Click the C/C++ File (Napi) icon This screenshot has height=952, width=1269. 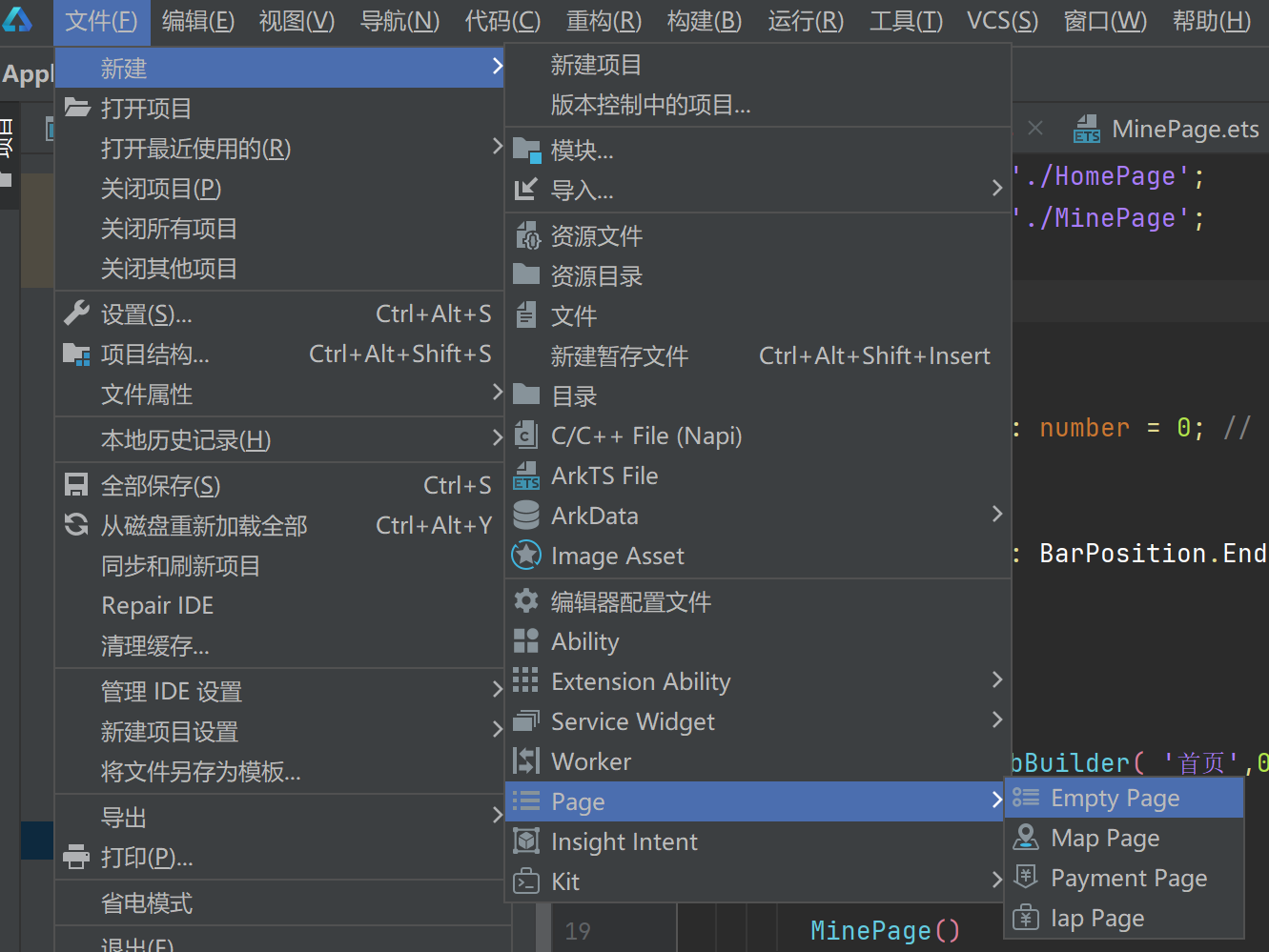pyautogui.click(x=526, y=435)
